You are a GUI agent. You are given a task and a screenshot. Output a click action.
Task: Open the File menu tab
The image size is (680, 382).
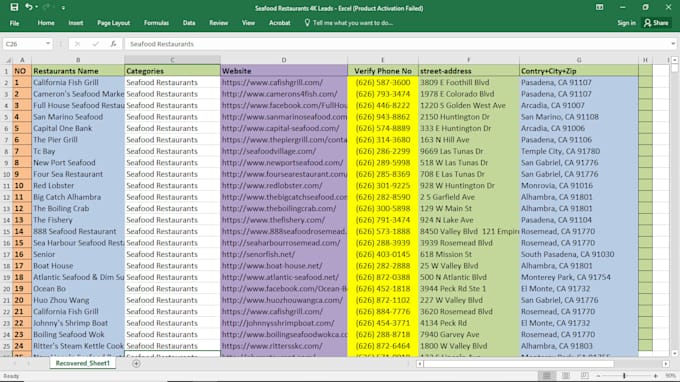tap(14, 23)
